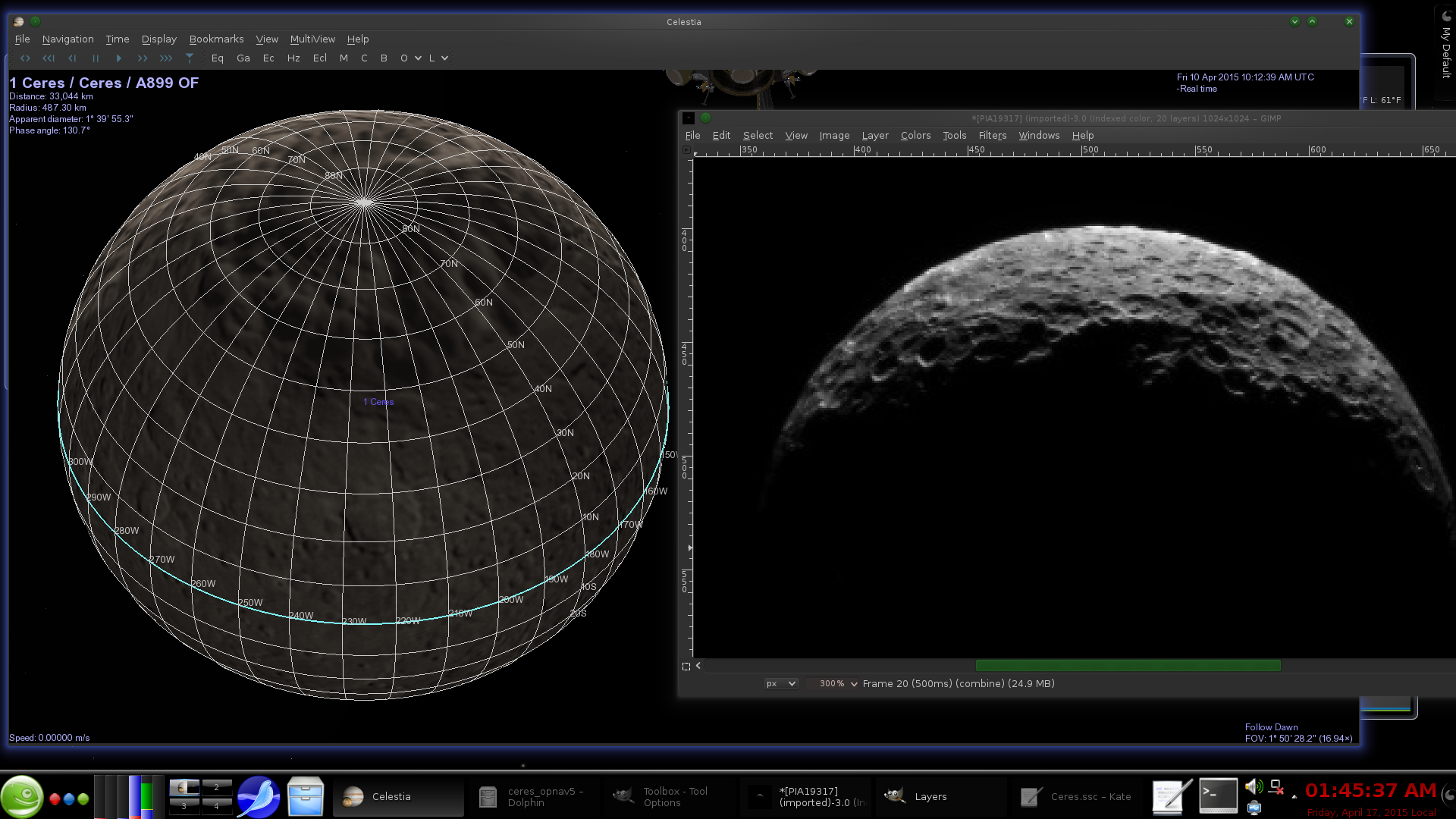Screen dimensions: 1456x819
Task: Switch to virtual desktop 2 in pager
Action: [217, 787]
